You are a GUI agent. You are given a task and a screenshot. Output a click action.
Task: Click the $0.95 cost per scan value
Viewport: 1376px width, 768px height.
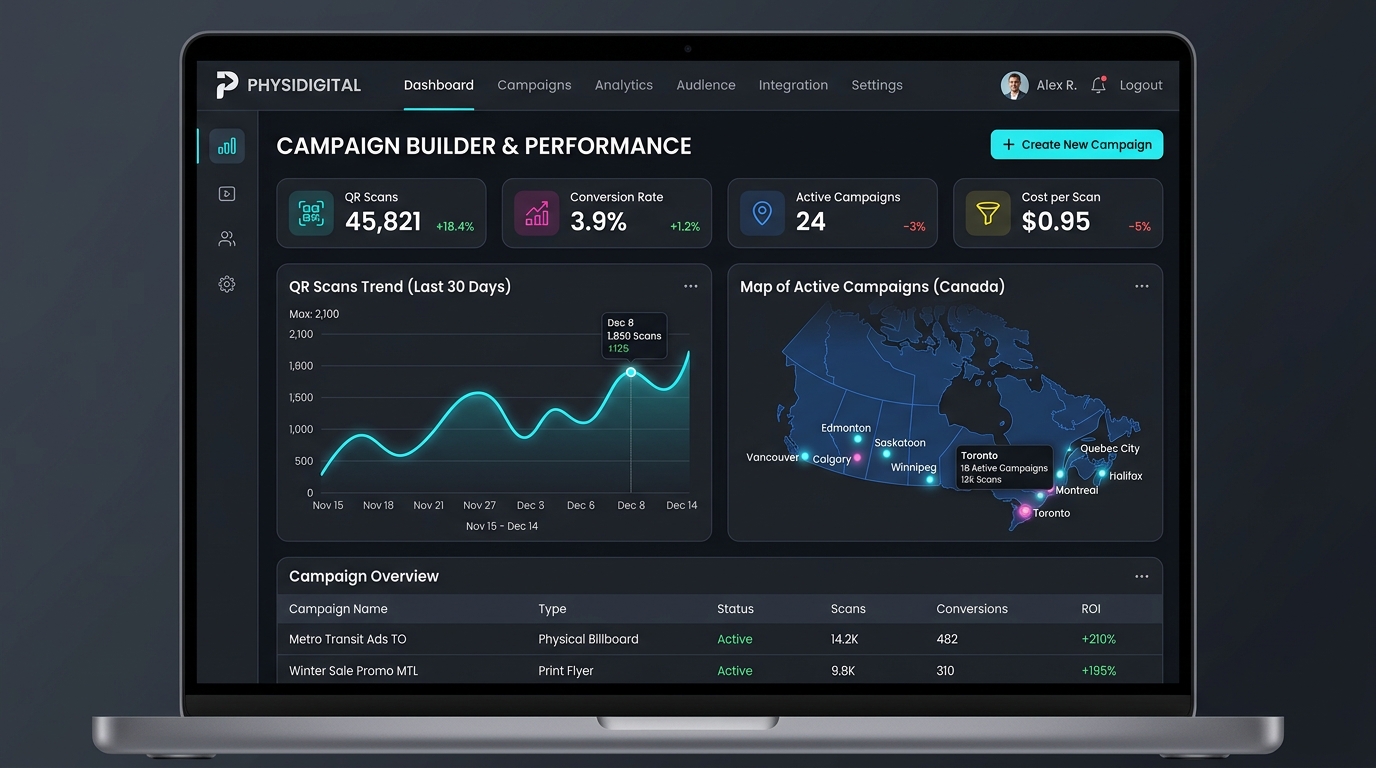pyautogui.click(x=1056, y=222)
